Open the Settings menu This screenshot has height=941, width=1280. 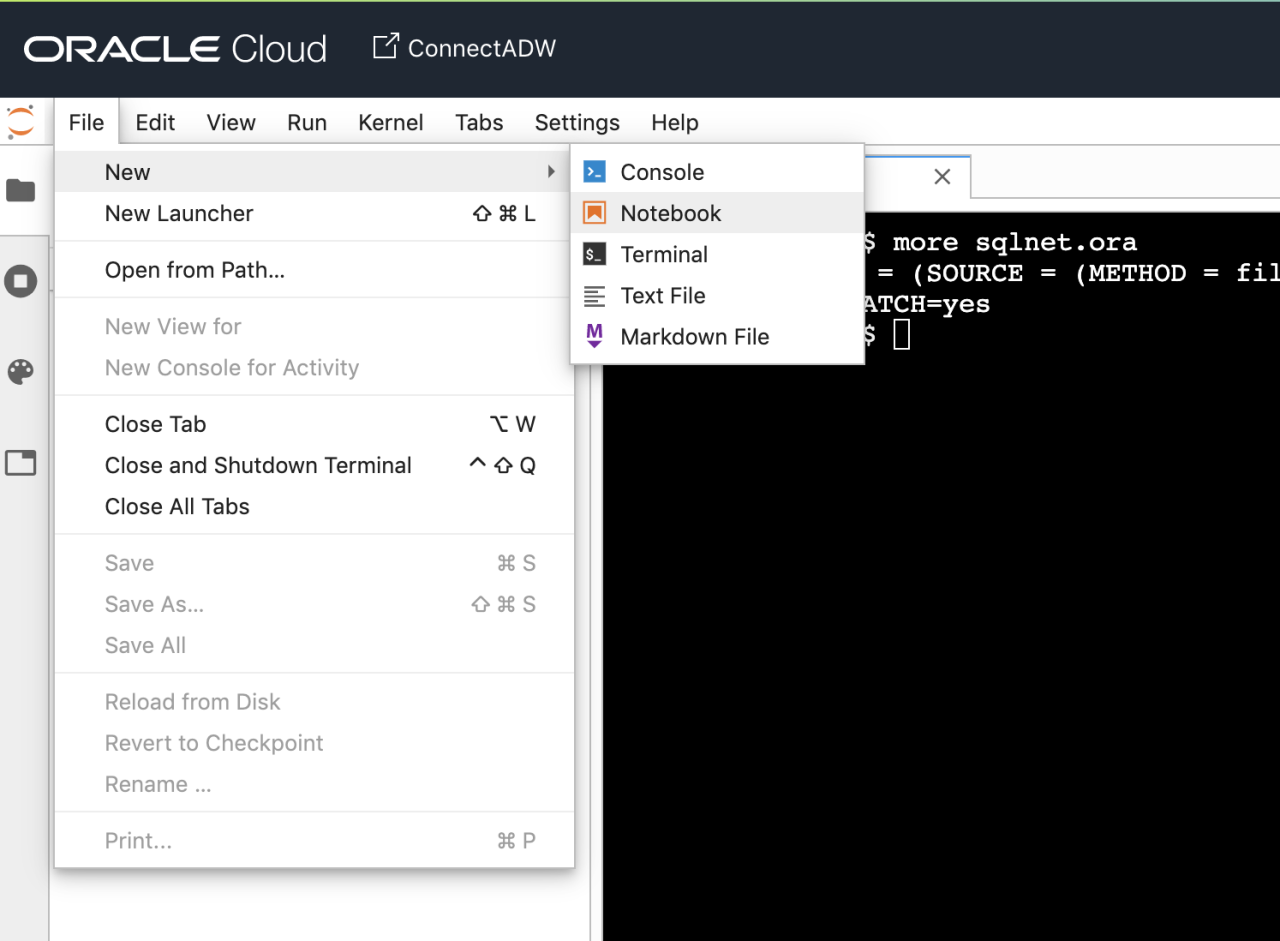point(577,122)
